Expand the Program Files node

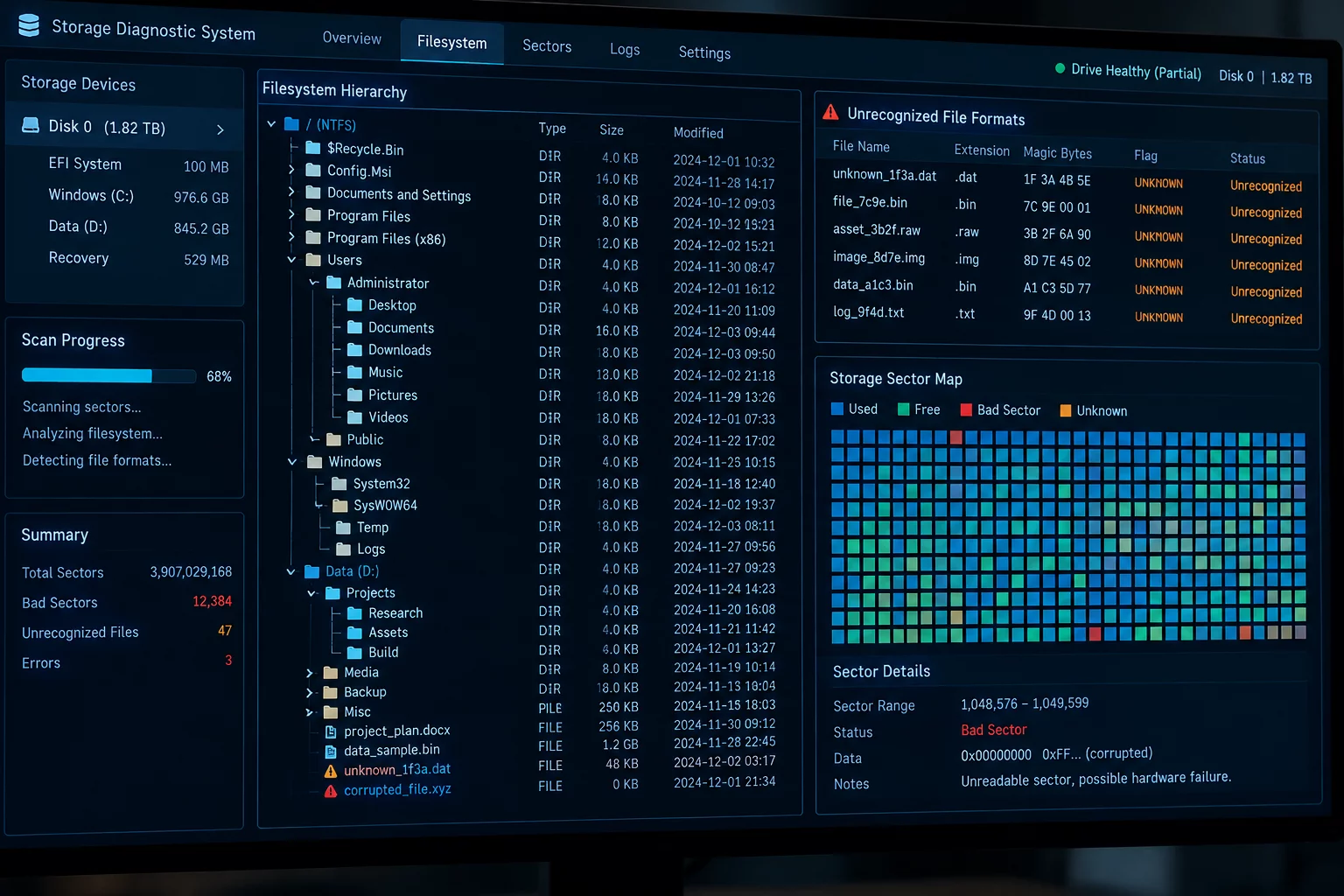coord(291,213)
